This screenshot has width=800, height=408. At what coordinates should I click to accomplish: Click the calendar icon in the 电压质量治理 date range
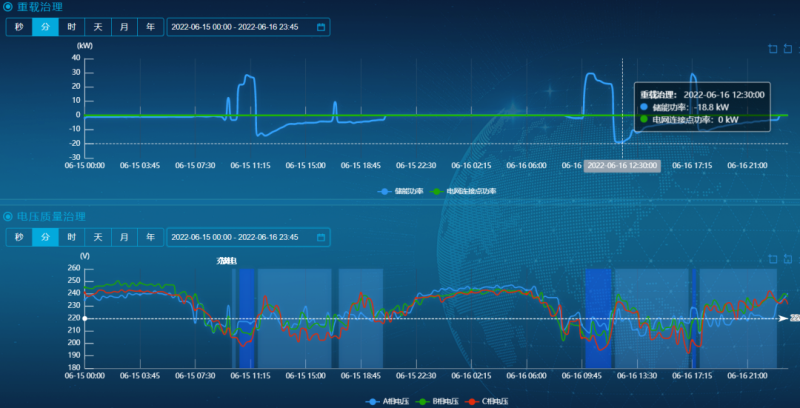click(321, 237)
